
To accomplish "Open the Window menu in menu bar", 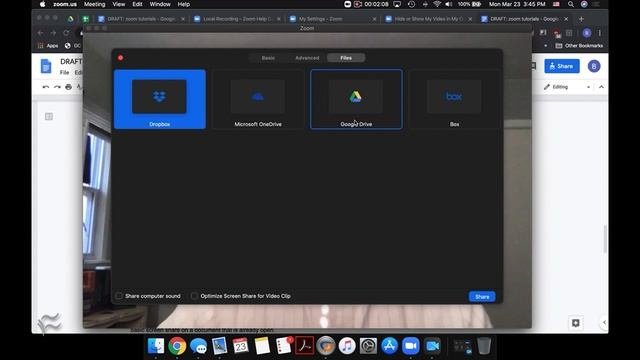I will 160,4.
